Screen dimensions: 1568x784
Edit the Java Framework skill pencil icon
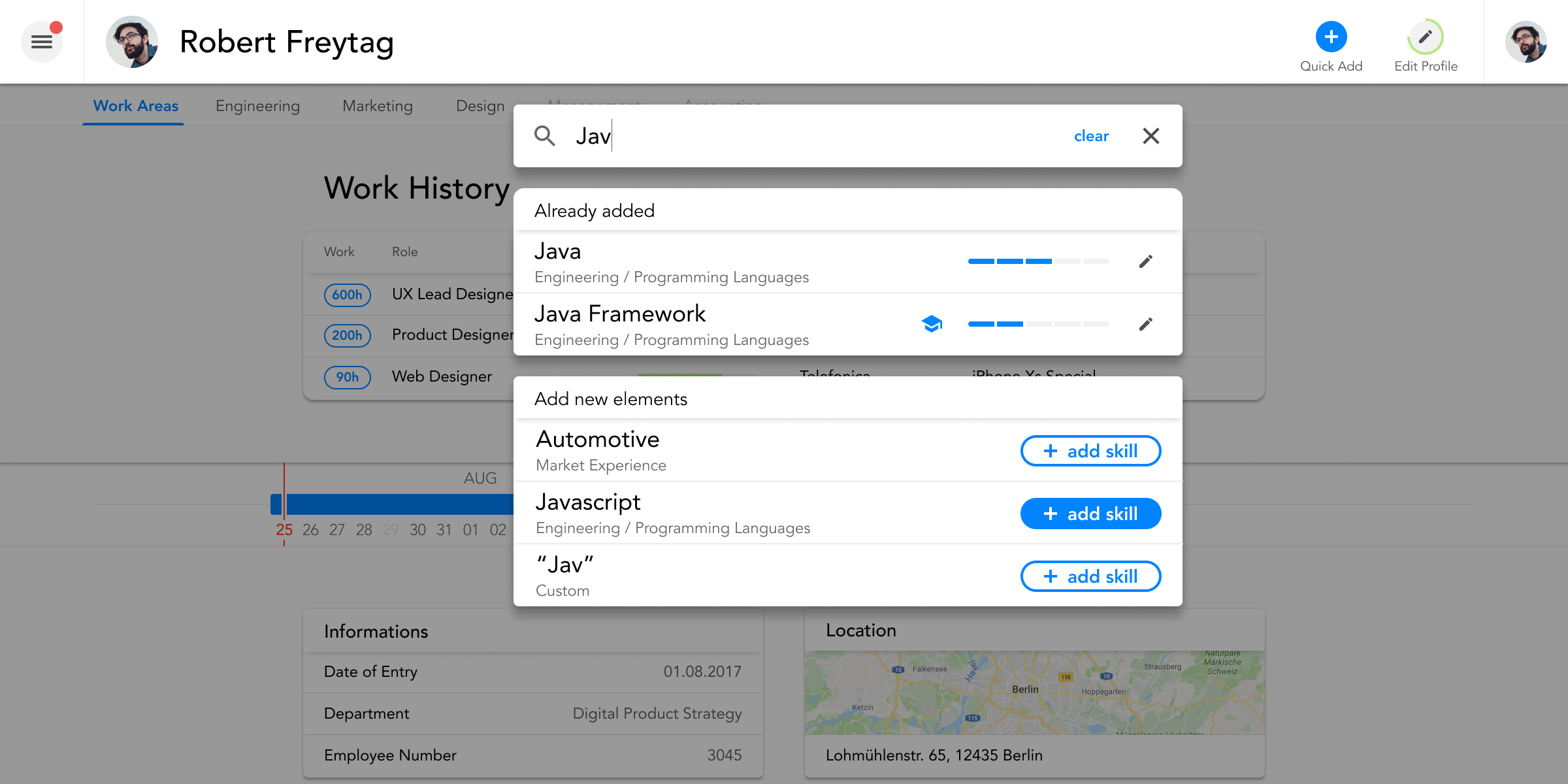click(1145, 324)
